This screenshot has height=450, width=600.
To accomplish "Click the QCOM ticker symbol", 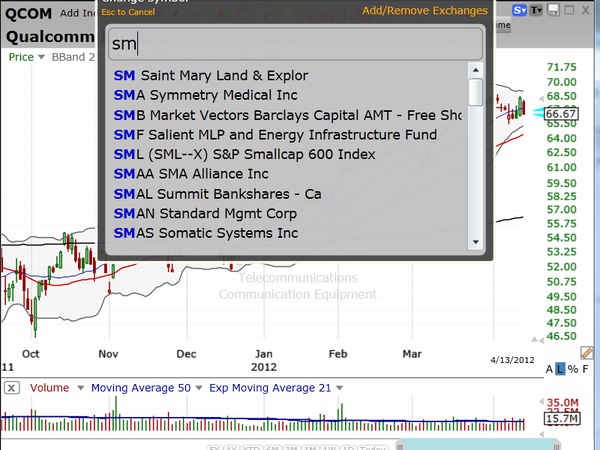I will coord(29,14).
